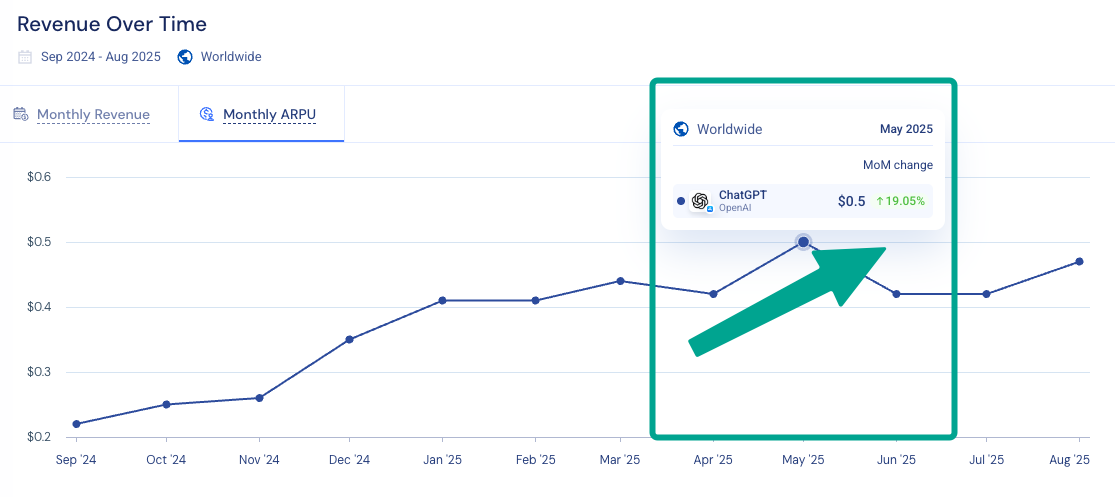The width and height of the screenshot is (1115, 497).
Task: Open the Sep 2024 - Aug 2025 date range
Action: (x=101, y=57)
